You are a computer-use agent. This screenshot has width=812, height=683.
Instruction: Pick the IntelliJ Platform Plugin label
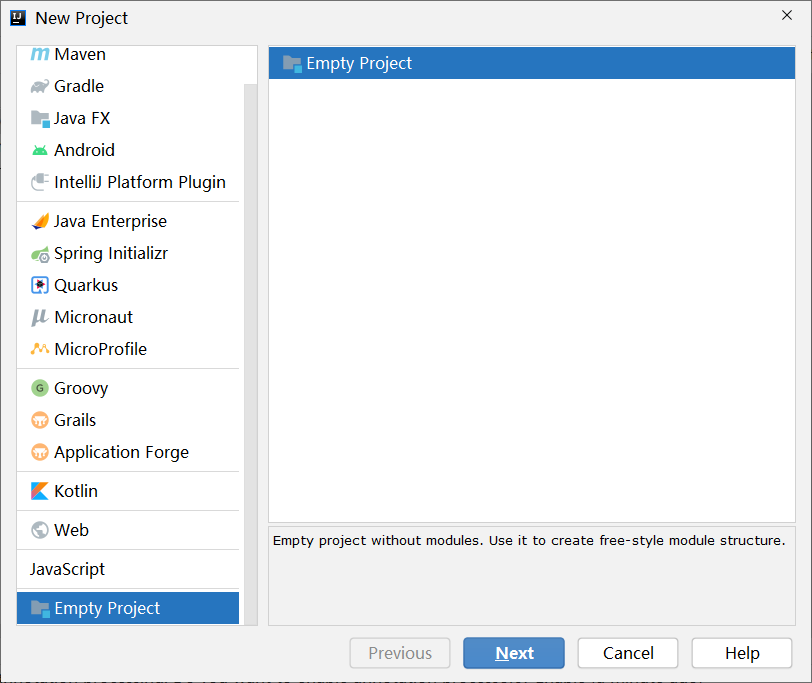140,182
